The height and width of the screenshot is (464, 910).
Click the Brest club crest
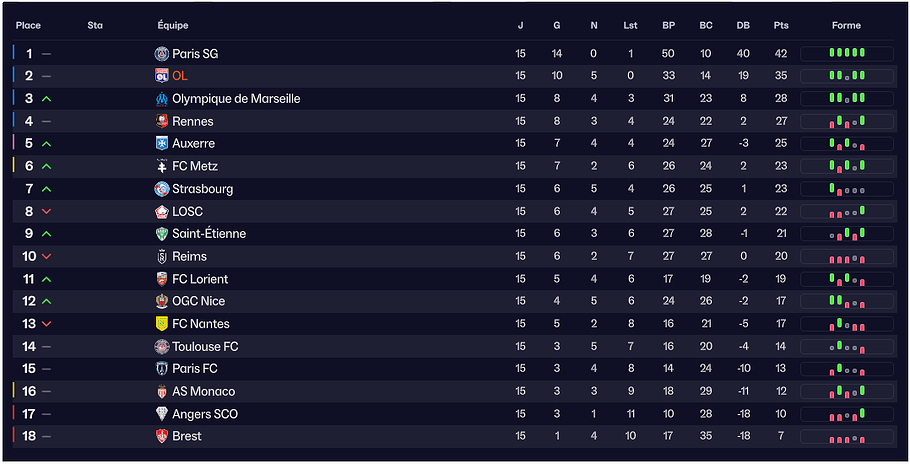pos(162,436)
